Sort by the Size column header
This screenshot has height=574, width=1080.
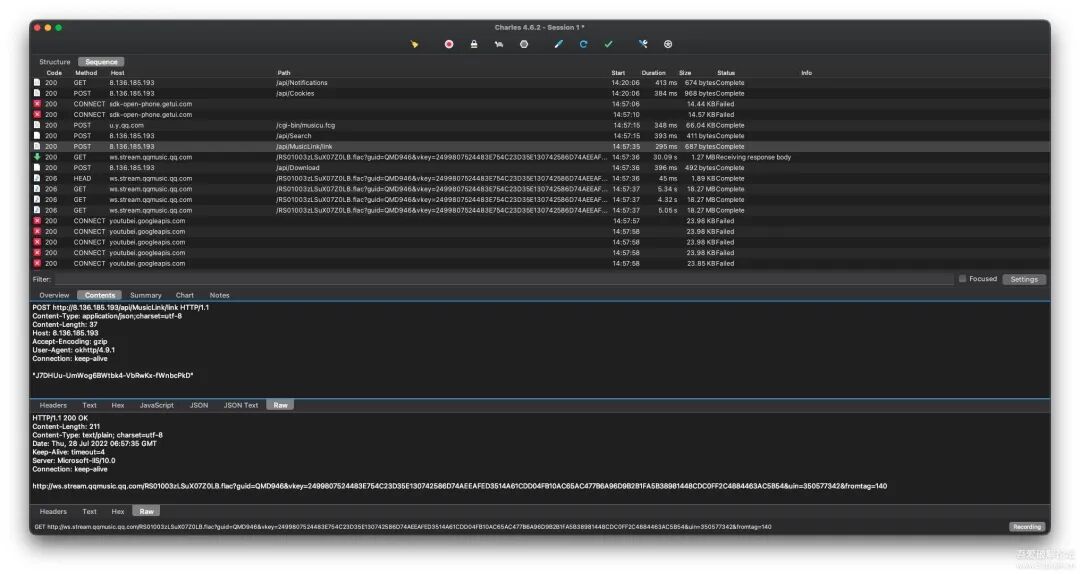coord(685,72)
